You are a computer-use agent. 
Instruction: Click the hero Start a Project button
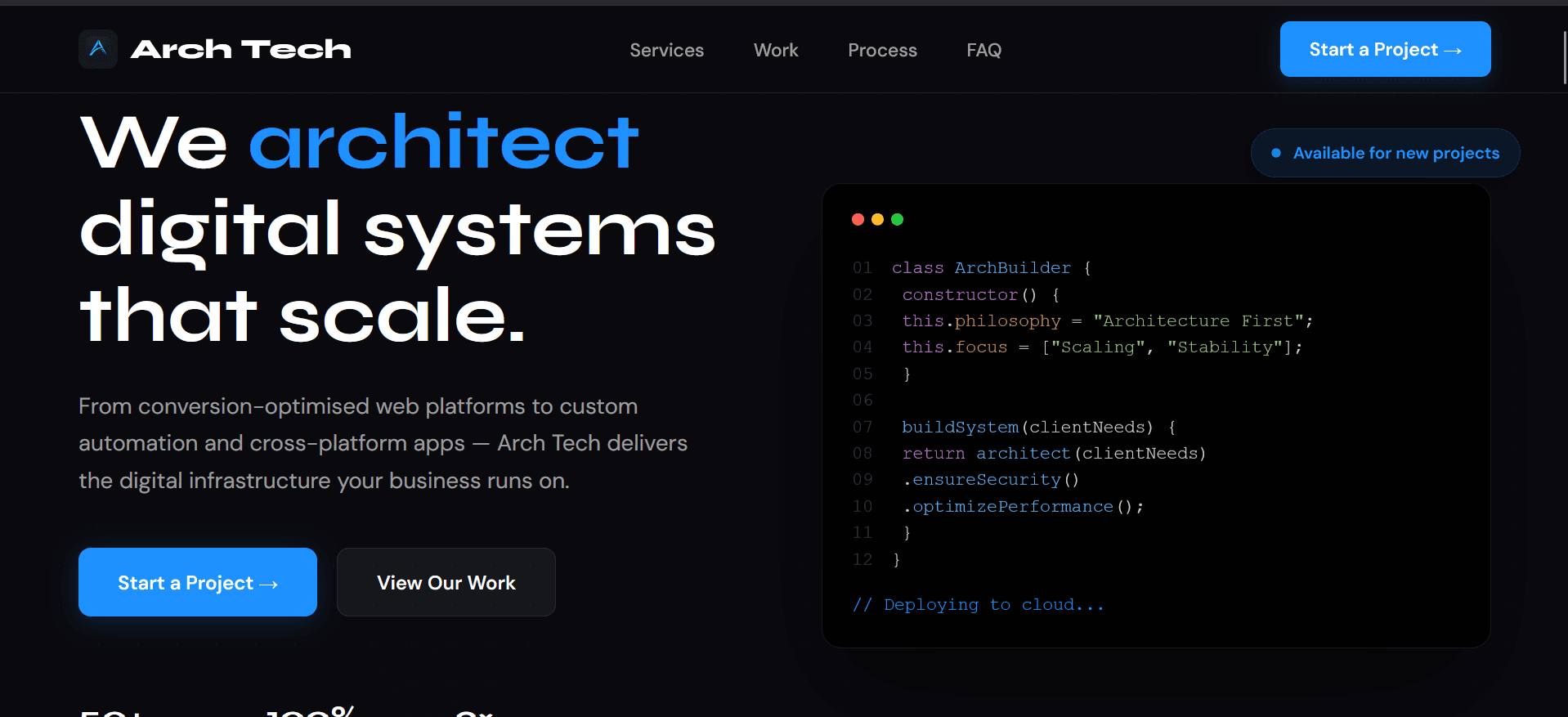pyautogui.click(x=198, y=582)
